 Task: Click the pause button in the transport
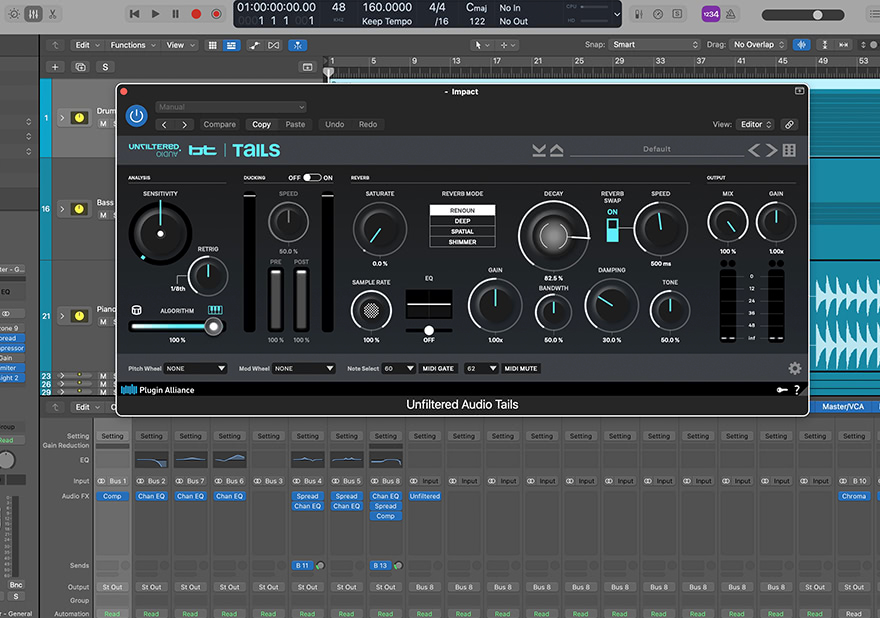176,14
